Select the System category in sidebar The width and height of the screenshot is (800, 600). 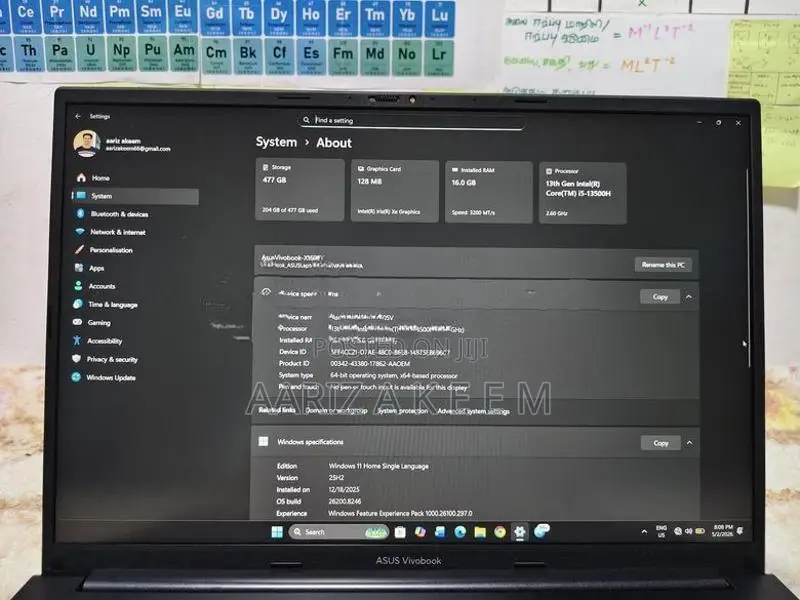[136, 196]
